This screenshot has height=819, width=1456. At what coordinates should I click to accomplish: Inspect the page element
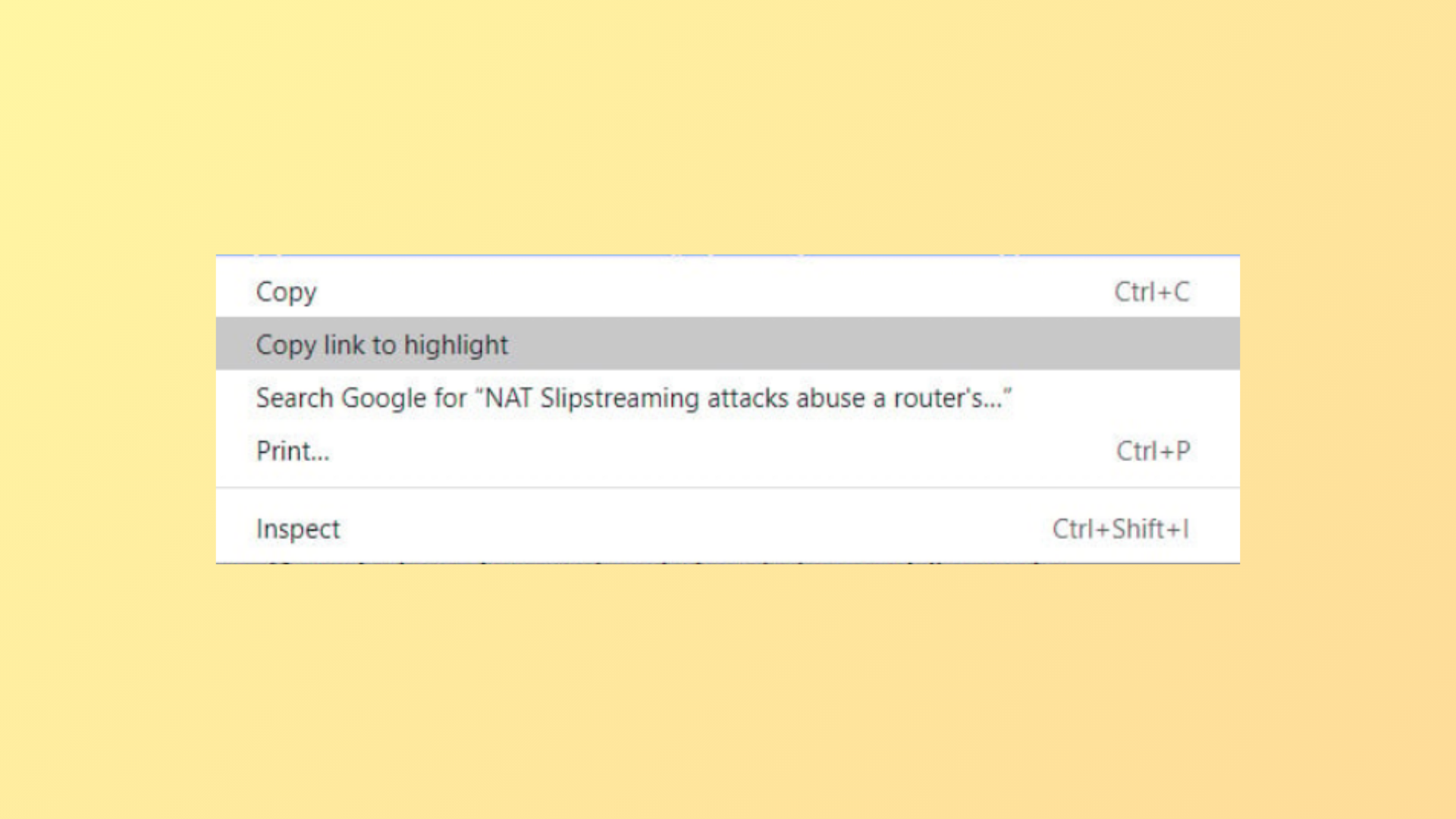pyautogui.click(x=298, y=529)
